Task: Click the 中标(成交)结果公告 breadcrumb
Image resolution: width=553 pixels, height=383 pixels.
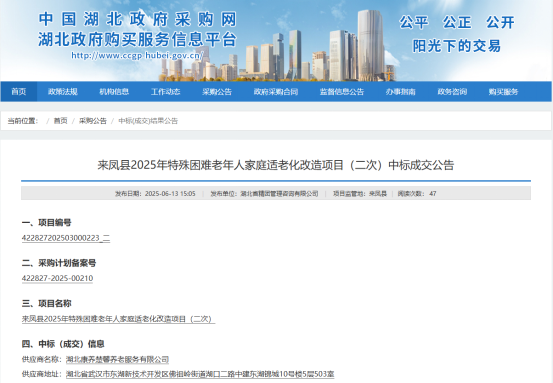Action: click(148, 121)
